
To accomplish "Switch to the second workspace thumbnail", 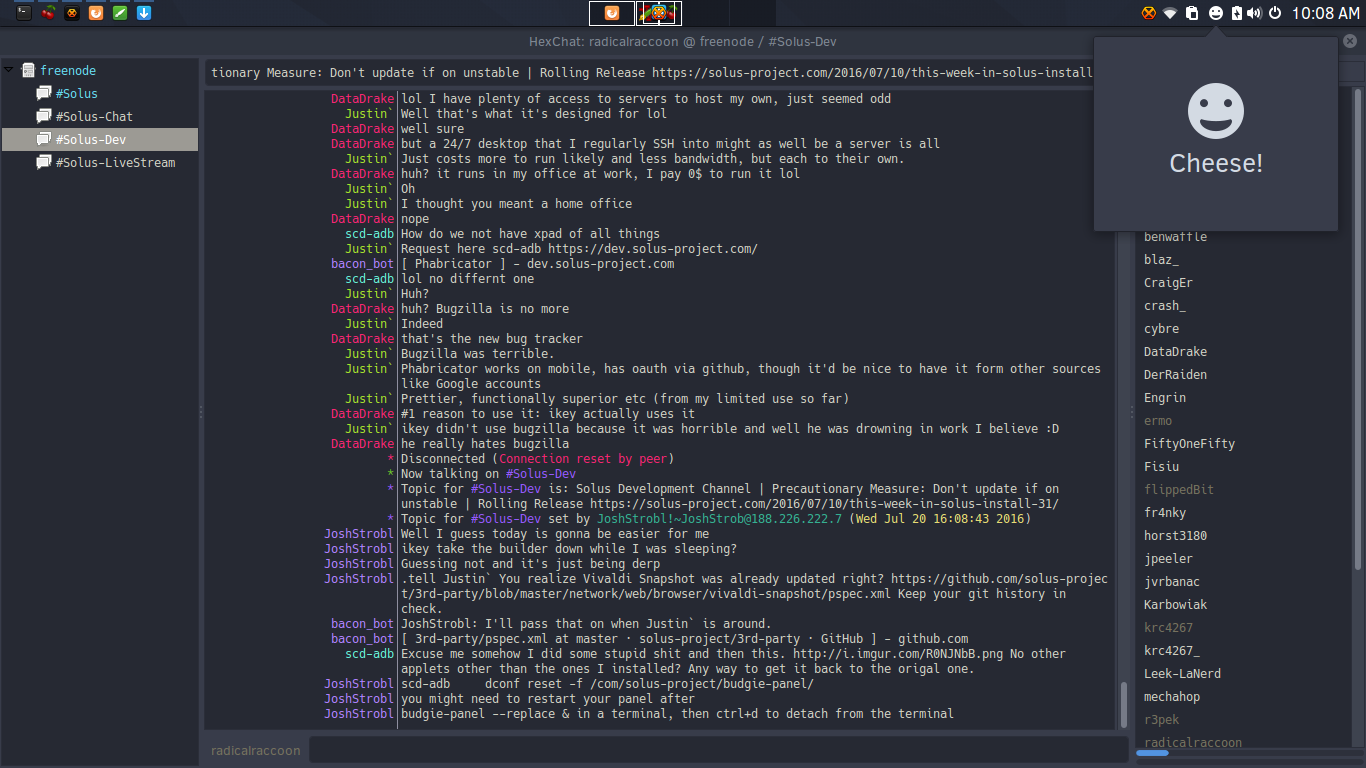I will click(x=659, y=13).
